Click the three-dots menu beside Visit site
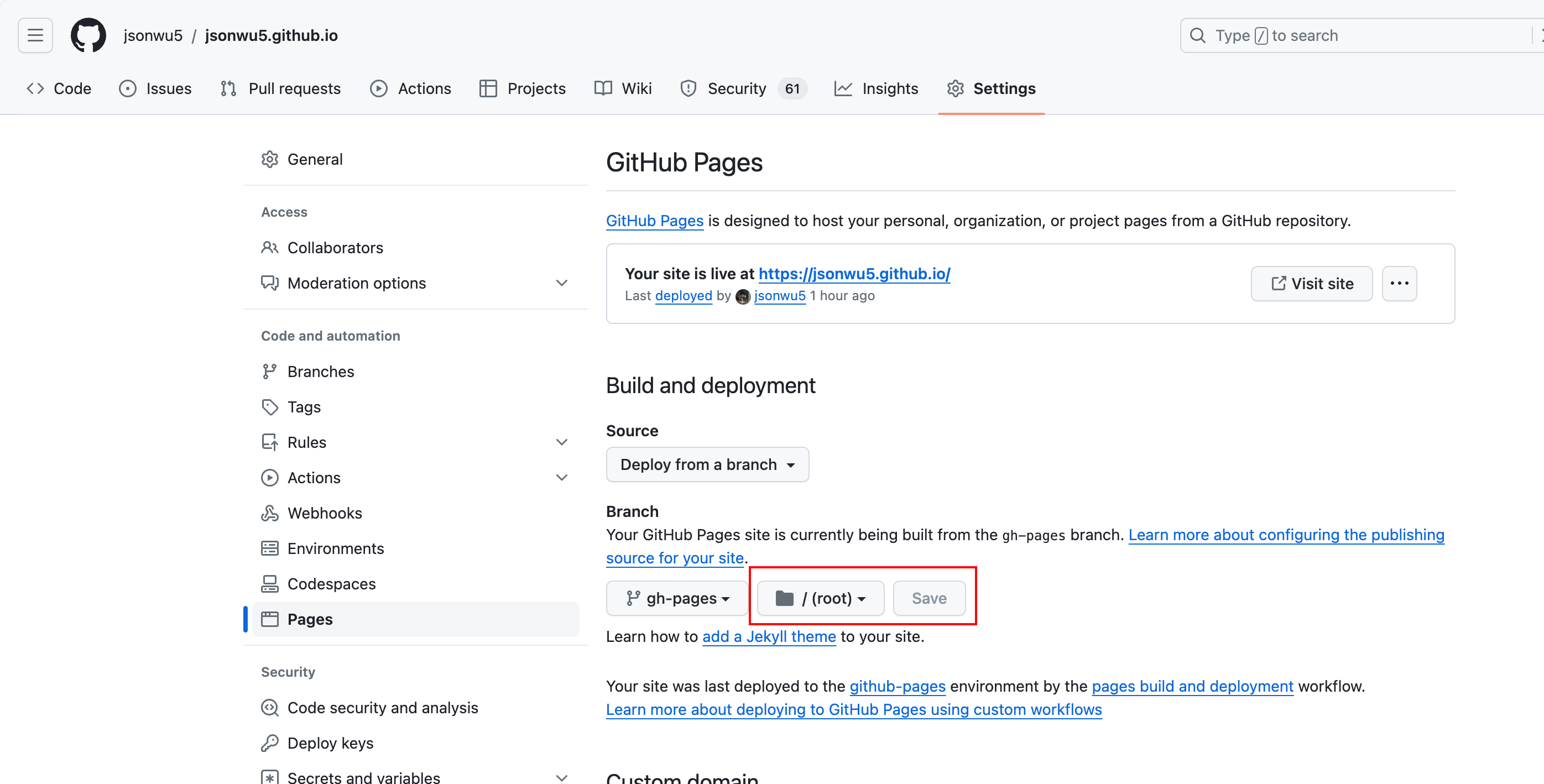This screenshot has height=784, width=1544. (1399, 284)
